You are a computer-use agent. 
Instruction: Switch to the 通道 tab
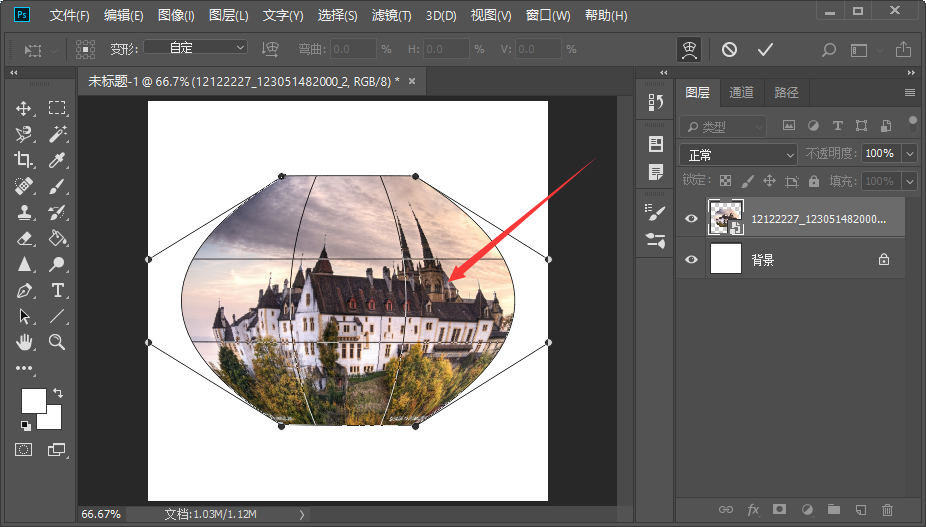tap(741, 92)
